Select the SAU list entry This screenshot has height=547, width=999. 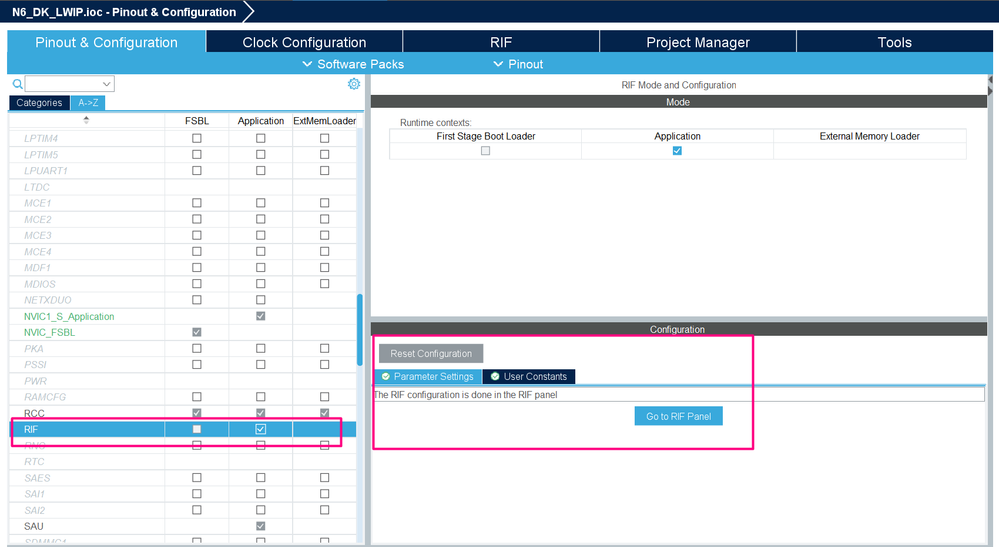point(34,526)
